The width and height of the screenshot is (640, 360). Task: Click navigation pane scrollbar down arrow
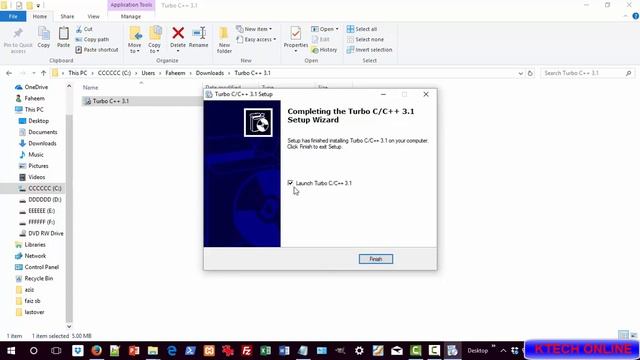pos(69,326)
